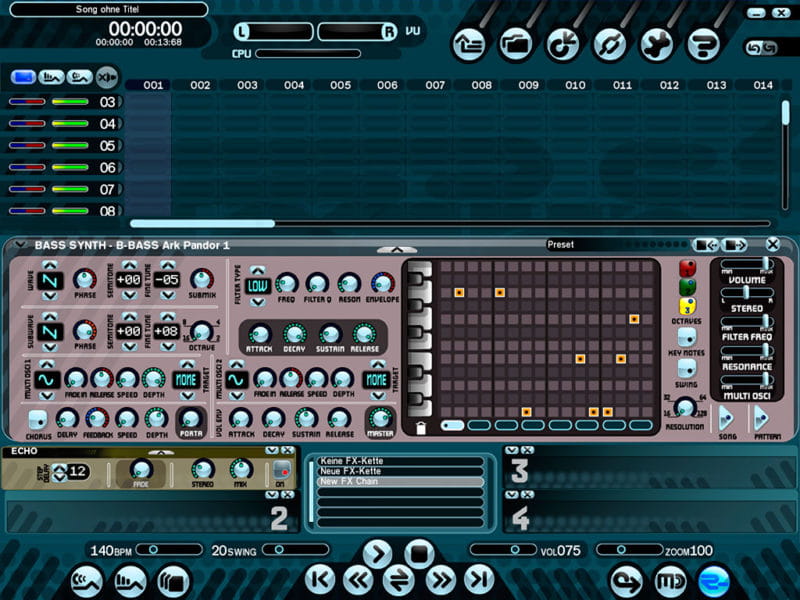Screen dimensions: 800x600
Task: Click the stop button in transport
Action: click(419, 553)
